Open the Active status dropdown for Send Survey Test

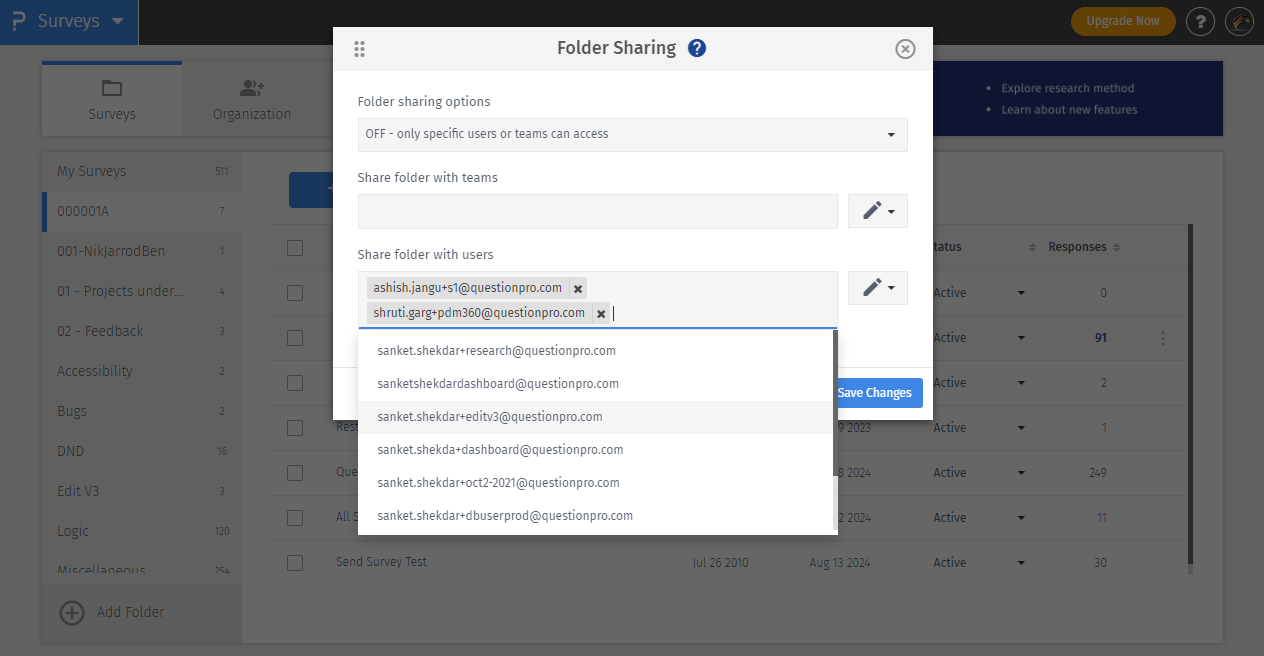pyautogui.click(x=1019, y=562)
